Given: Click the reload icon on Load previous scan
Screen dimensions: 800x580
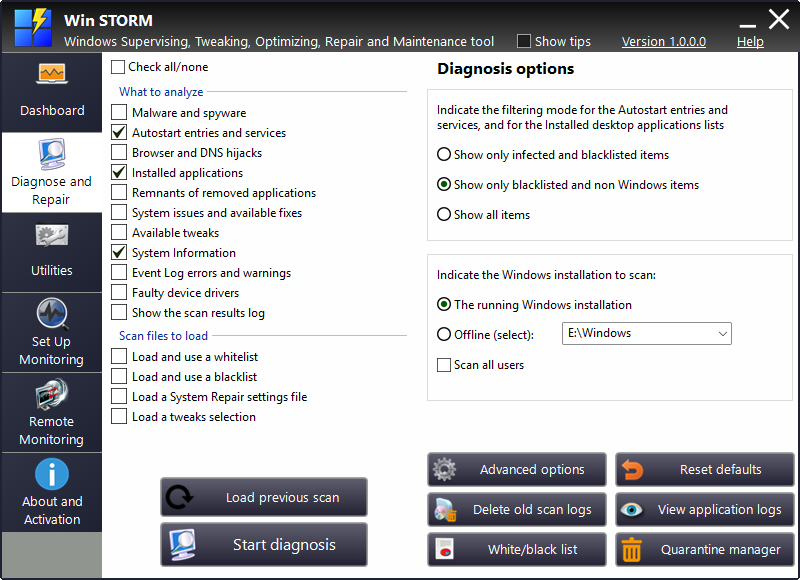Looking at the screenshot, I should tap(179, 497).
